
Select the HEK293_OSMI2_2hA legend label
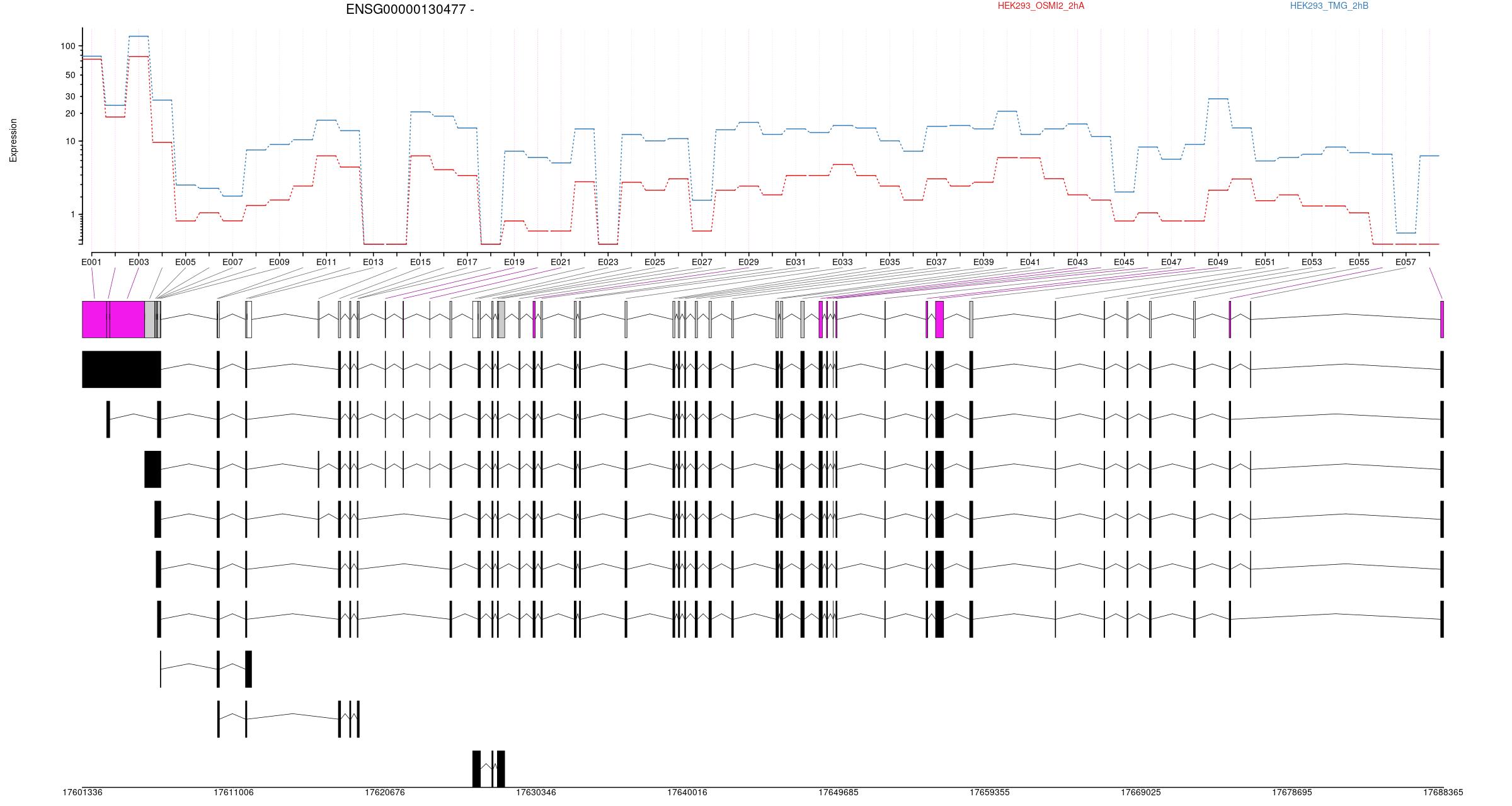tap(1041, 6)
